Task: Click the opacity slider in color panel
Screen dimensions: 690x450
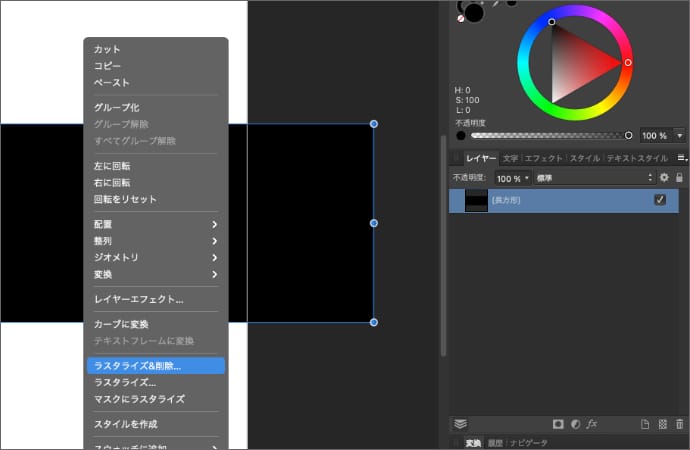Action: coord(549,135)
